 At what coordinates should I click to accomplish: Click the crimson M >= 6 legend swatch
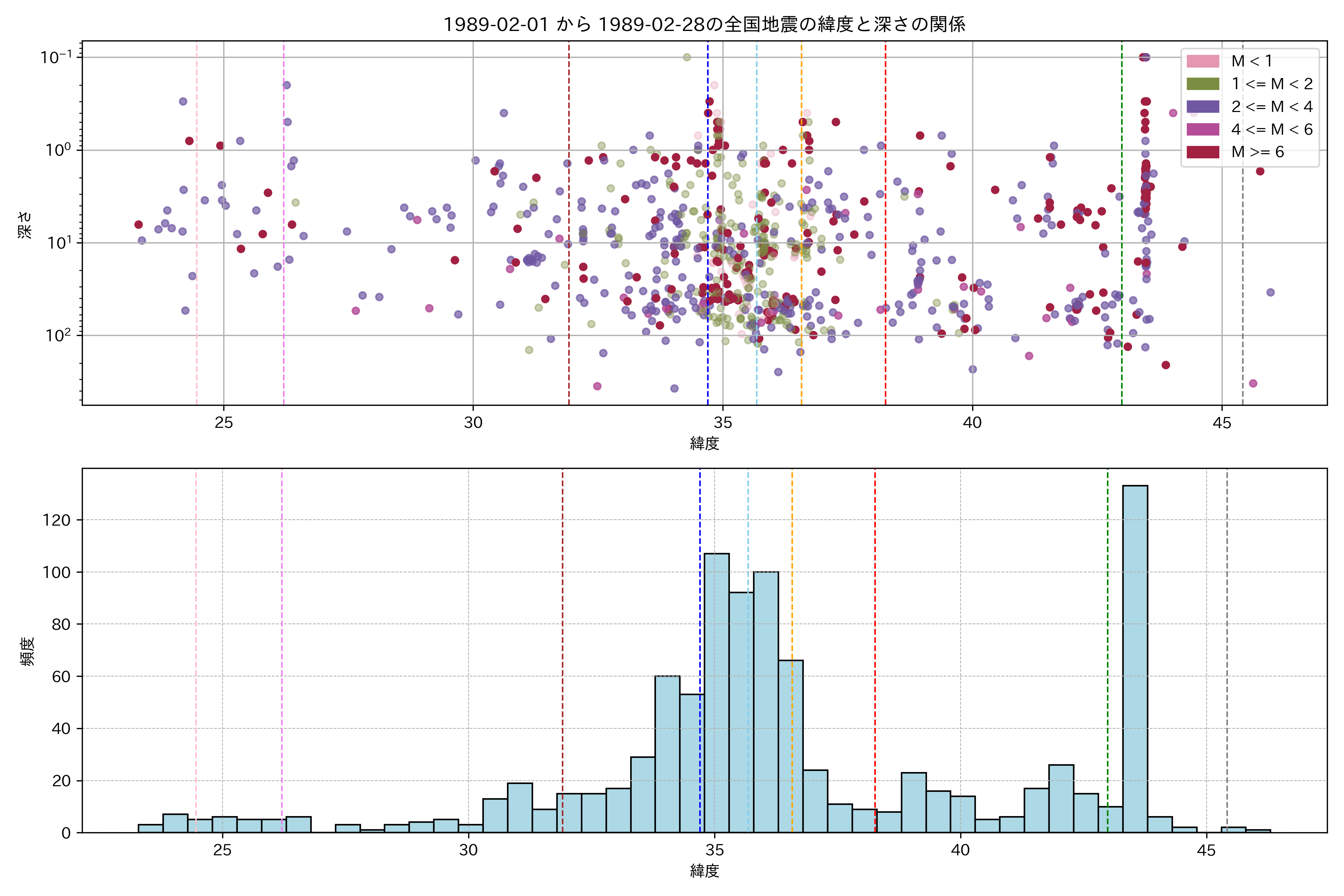click(1202, 152)
